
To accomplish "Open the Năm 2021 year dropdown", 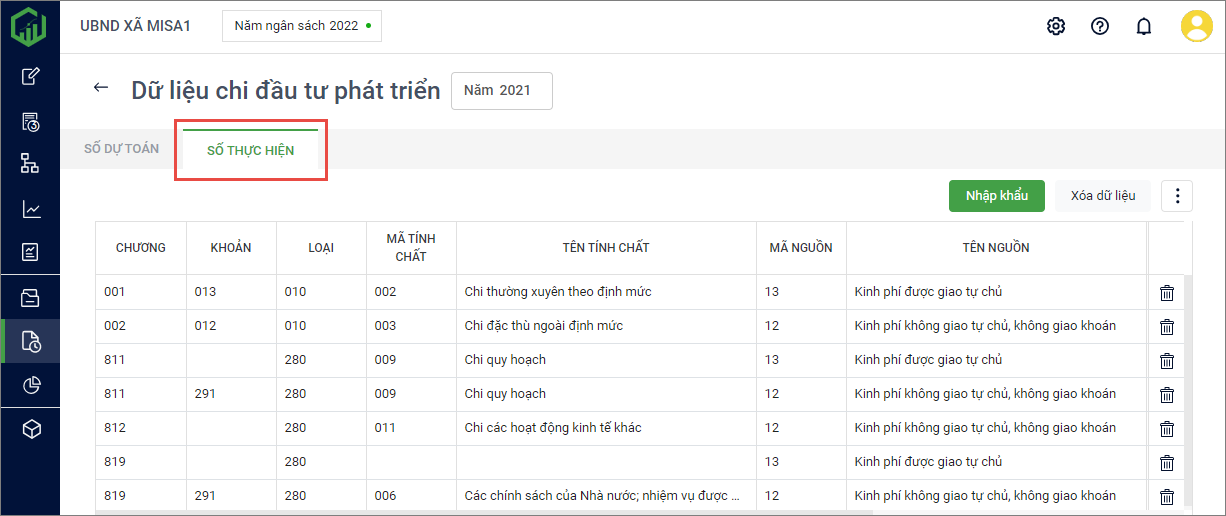I will pos(501,90).
